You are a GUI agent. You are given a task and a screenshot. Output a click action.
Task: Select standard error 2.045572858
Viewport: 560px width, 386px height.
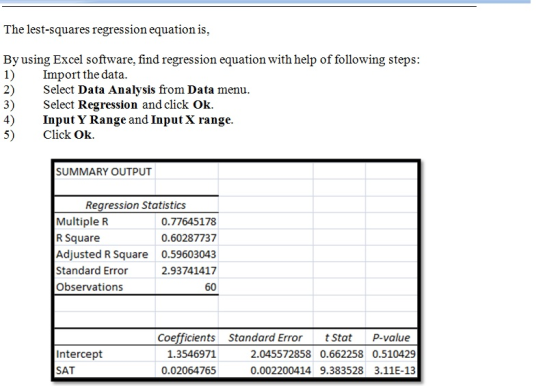[x=280, y=354]
